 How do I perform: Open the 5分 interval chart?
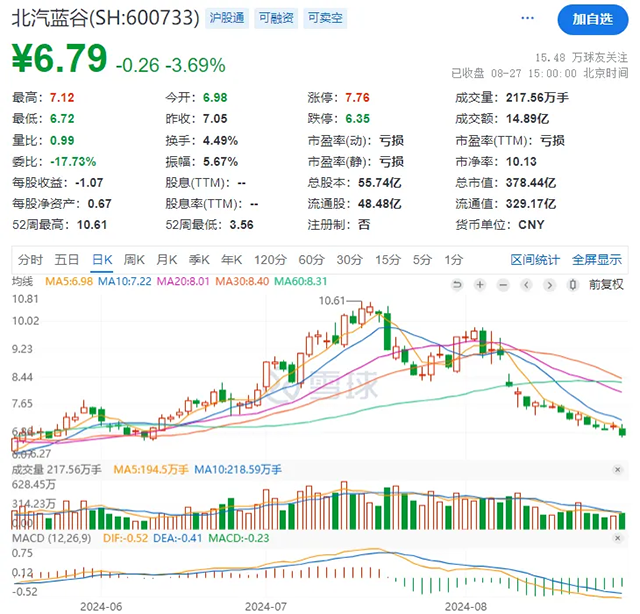coord(422,260)
